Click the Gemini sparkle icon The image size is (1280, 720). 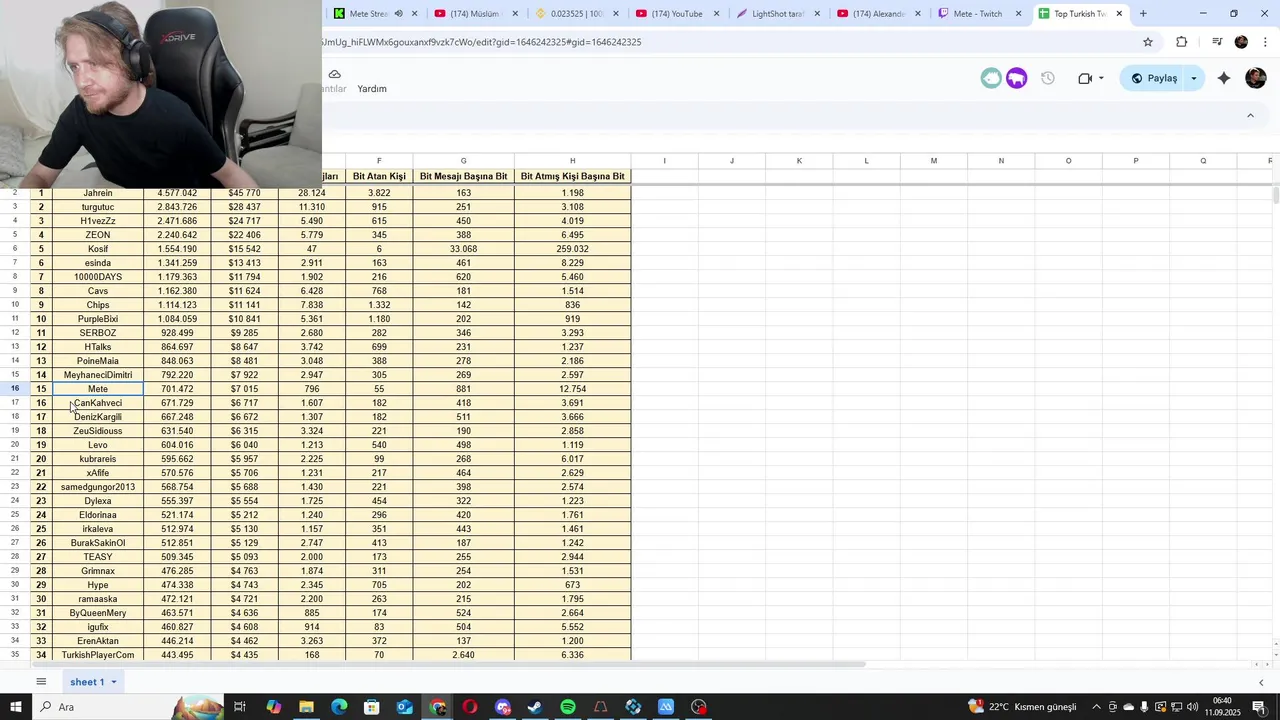point(1224,78)
